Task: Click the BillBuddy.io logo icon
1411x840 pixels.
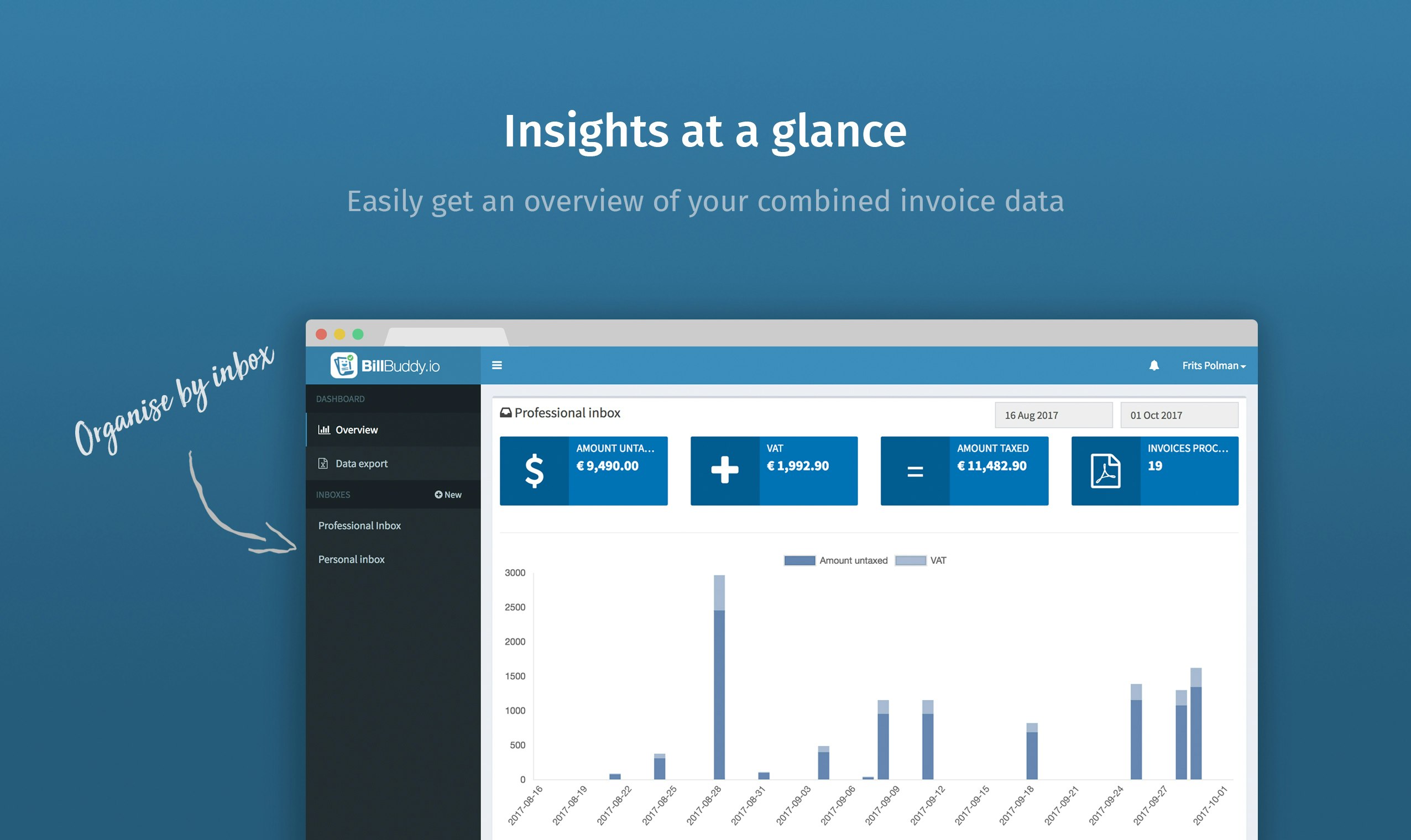Action: click(x=344, y=365)
